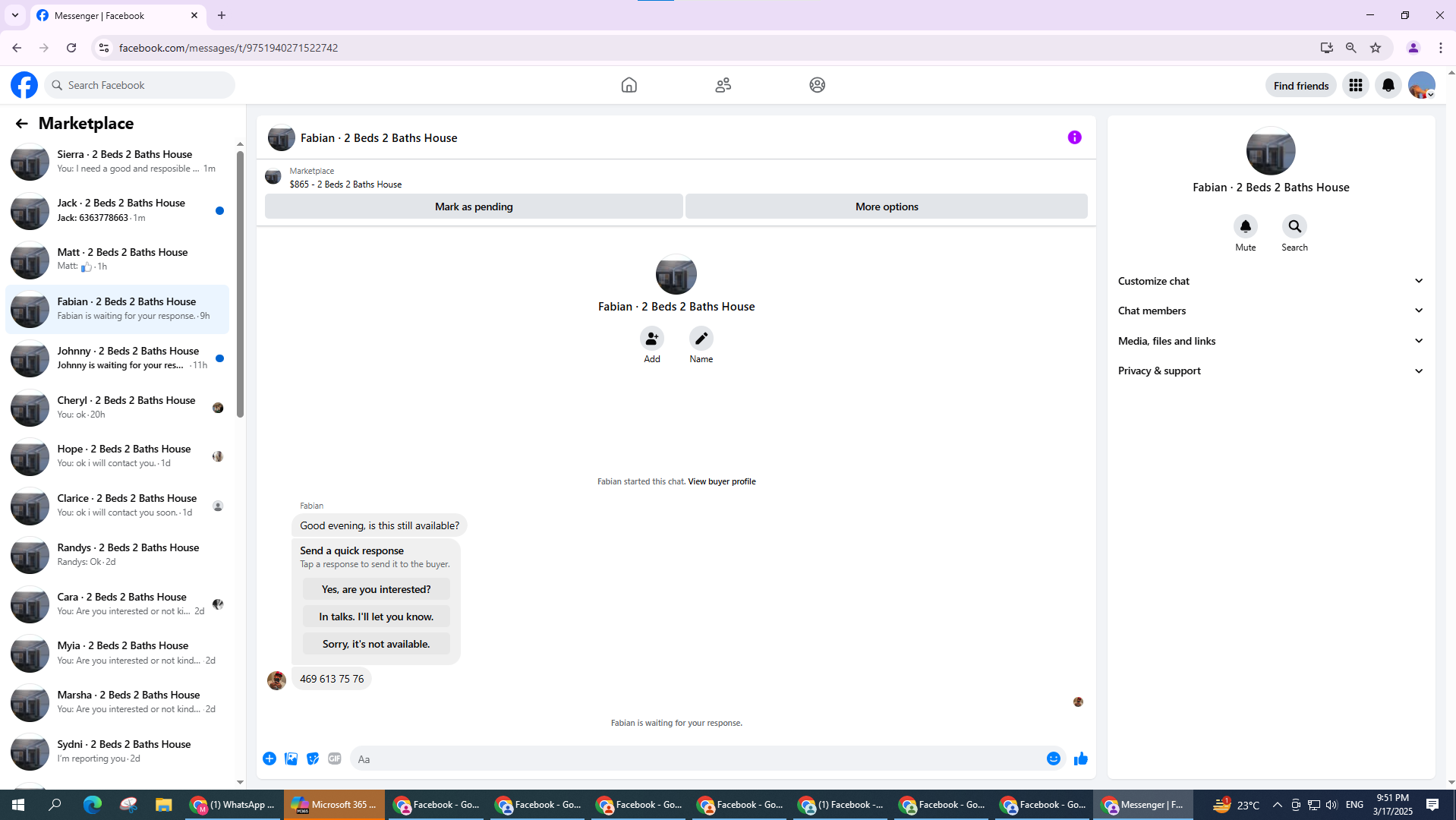This screenshot has height=820, width=1456.
Task: Open the Sydni conversation
Action: 117,752
